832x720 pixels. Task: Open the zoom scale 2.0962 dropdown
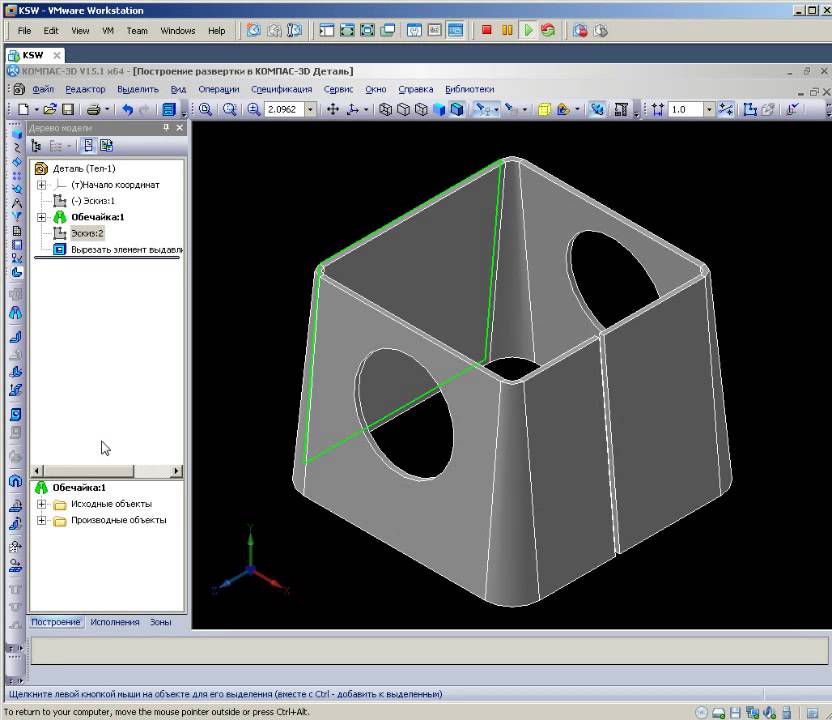pyautogui.click(x=310, y=109)
